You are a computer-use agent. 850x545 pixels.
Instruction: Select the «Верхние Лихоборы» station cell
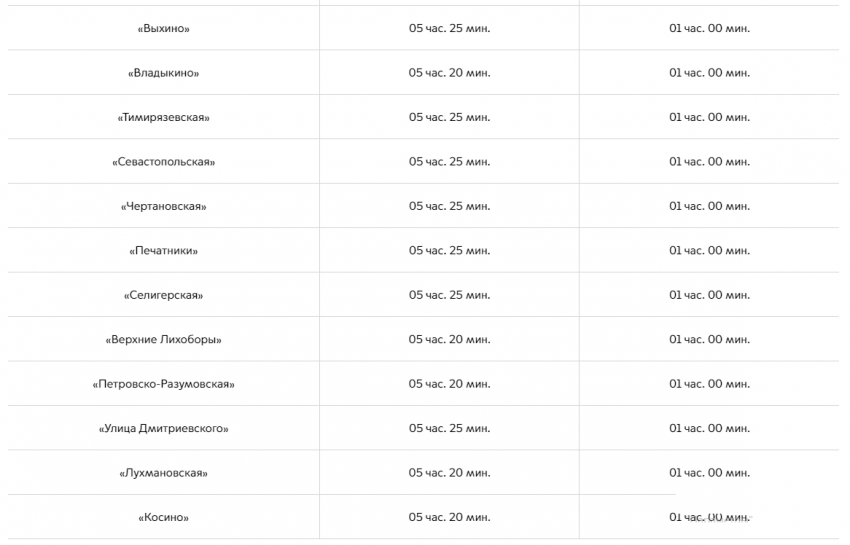click(163, 340)
